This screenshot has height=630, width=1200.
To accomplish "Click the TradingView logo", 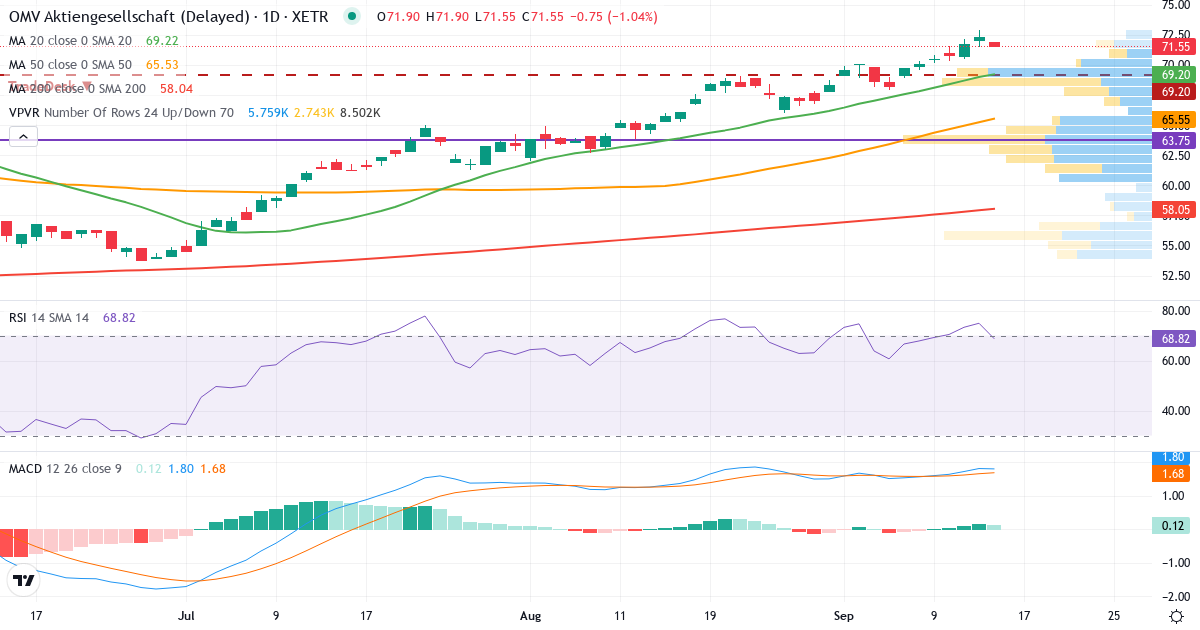I will tap(25, 580).
